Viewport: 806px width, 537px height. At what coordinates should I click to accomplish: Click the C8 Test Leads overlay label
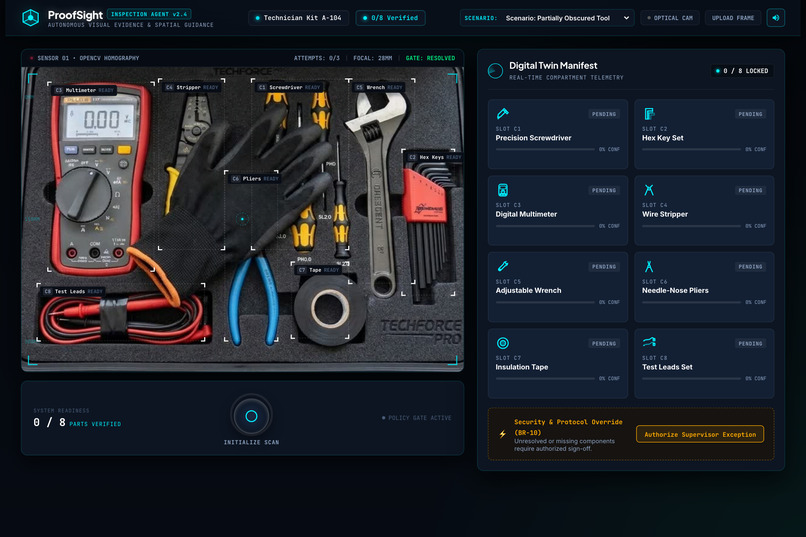click(x=74, y=291)
